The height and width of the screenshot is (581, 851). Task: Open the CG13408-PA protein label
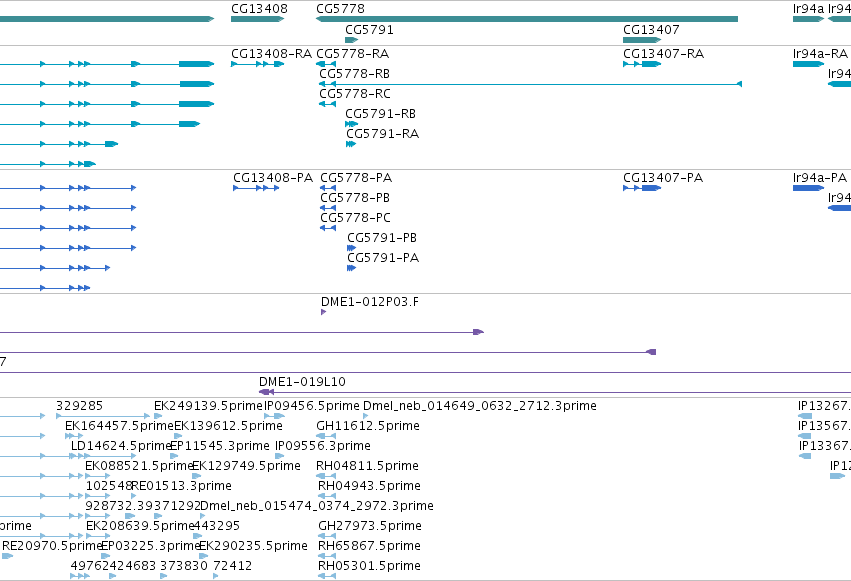273,178
